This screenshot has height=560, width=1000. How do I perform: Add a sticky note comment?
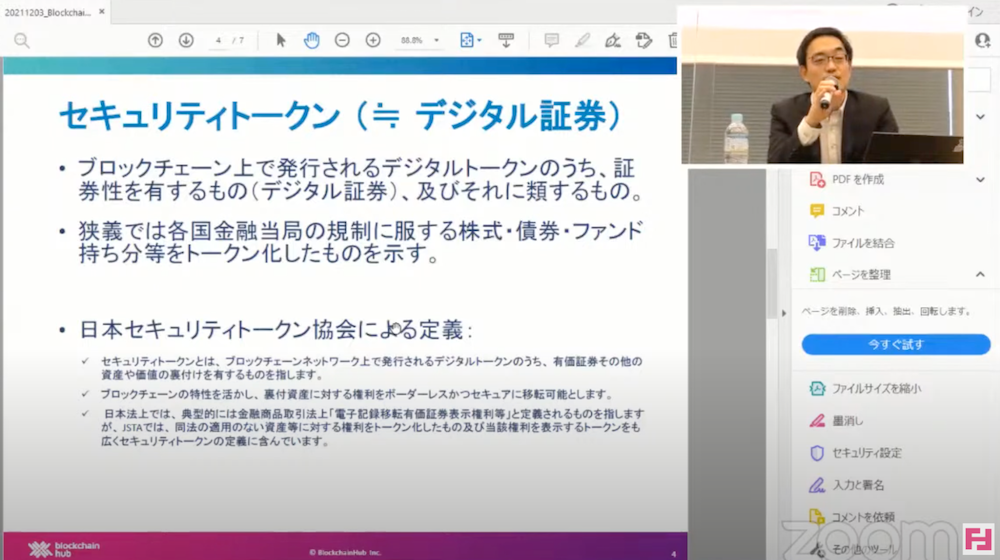coord(552,40)
